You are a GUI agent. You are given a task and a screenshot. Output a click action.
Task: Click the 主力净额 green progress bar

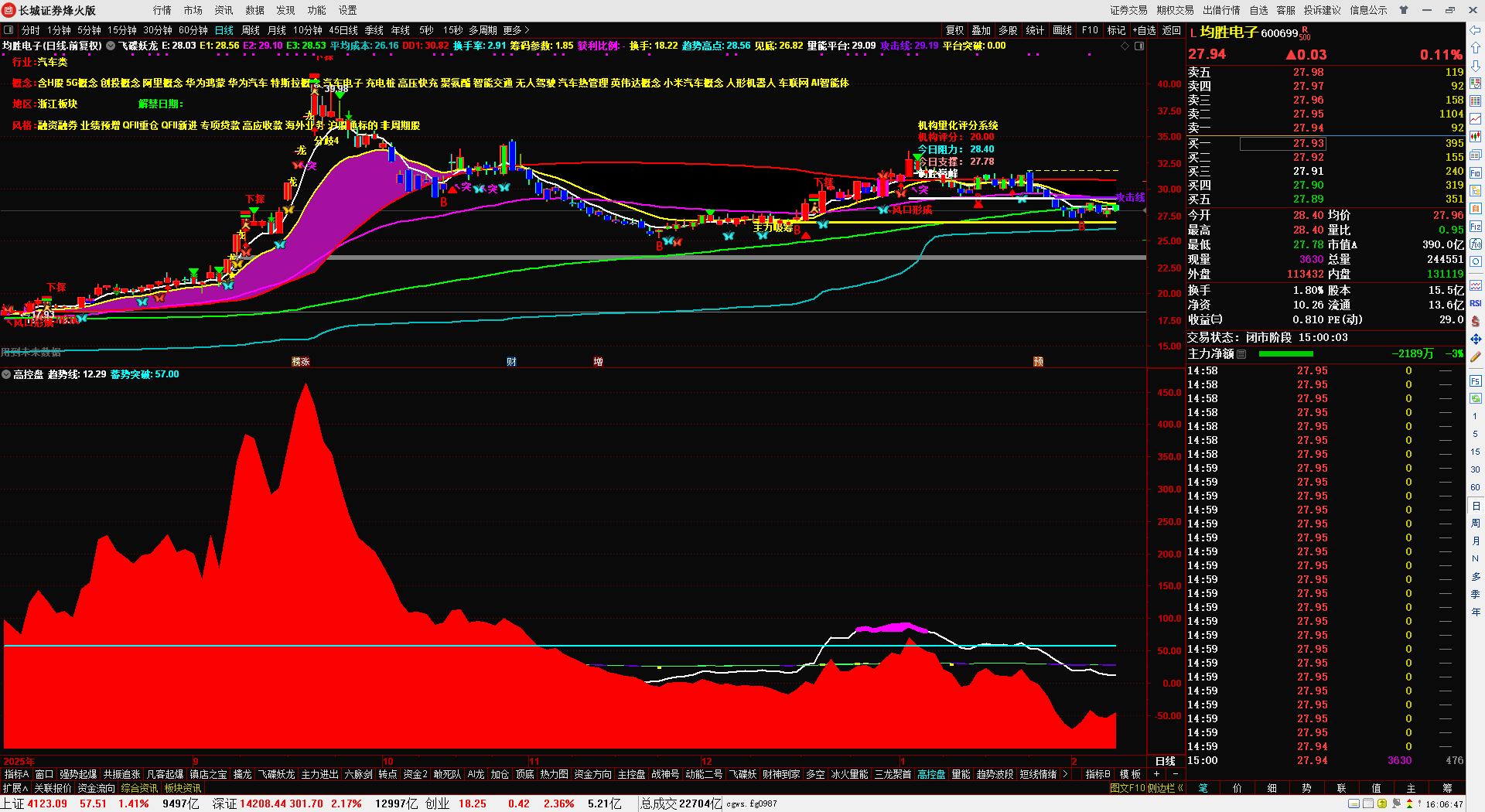point(1286,353)
